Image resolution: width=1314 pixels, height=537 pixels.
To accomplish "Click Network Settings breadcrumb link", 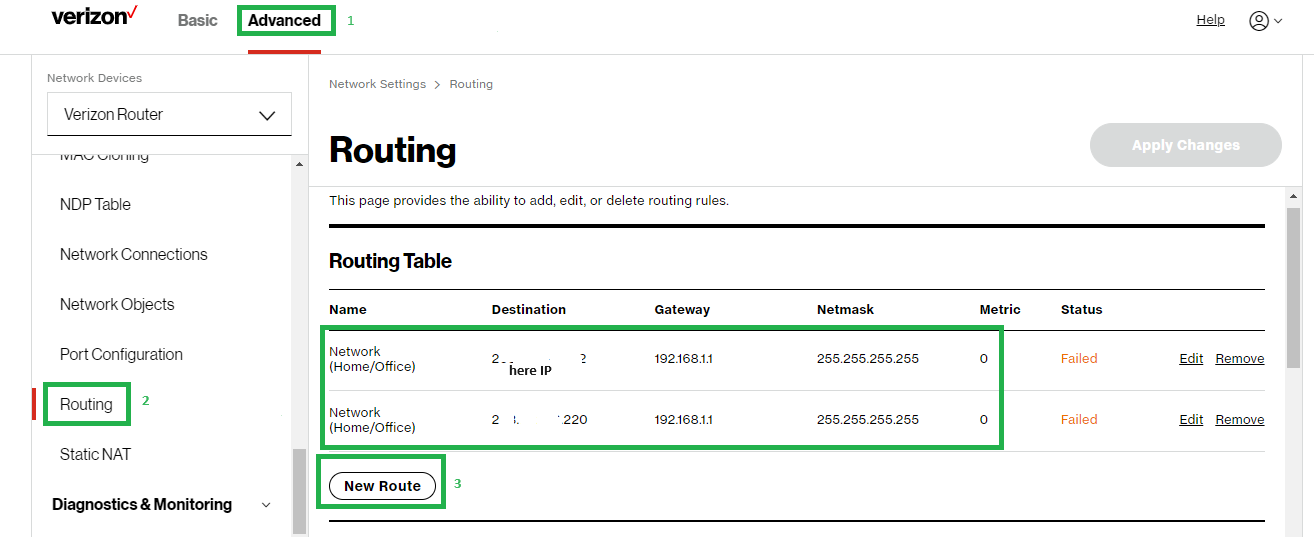I will 377,84.
